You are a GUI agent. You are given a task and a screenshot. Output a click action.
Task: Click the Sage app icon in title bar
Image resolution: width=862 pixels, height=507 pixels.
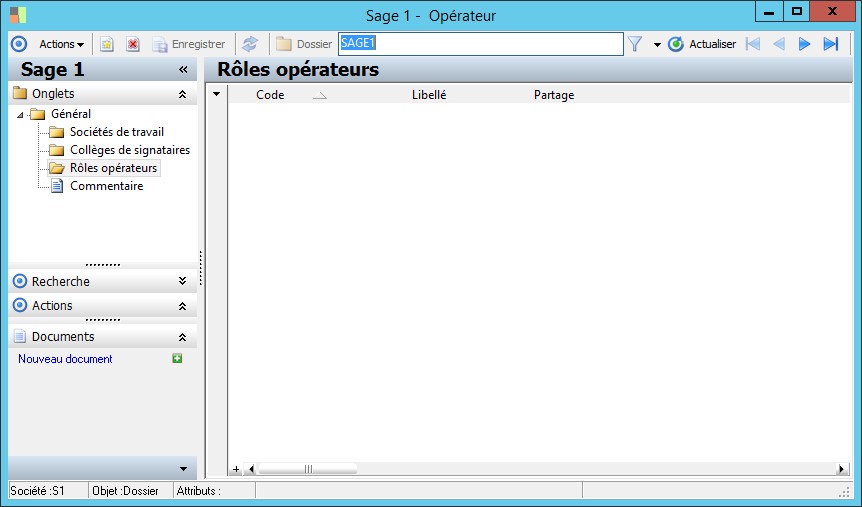(x=18, y=15)
